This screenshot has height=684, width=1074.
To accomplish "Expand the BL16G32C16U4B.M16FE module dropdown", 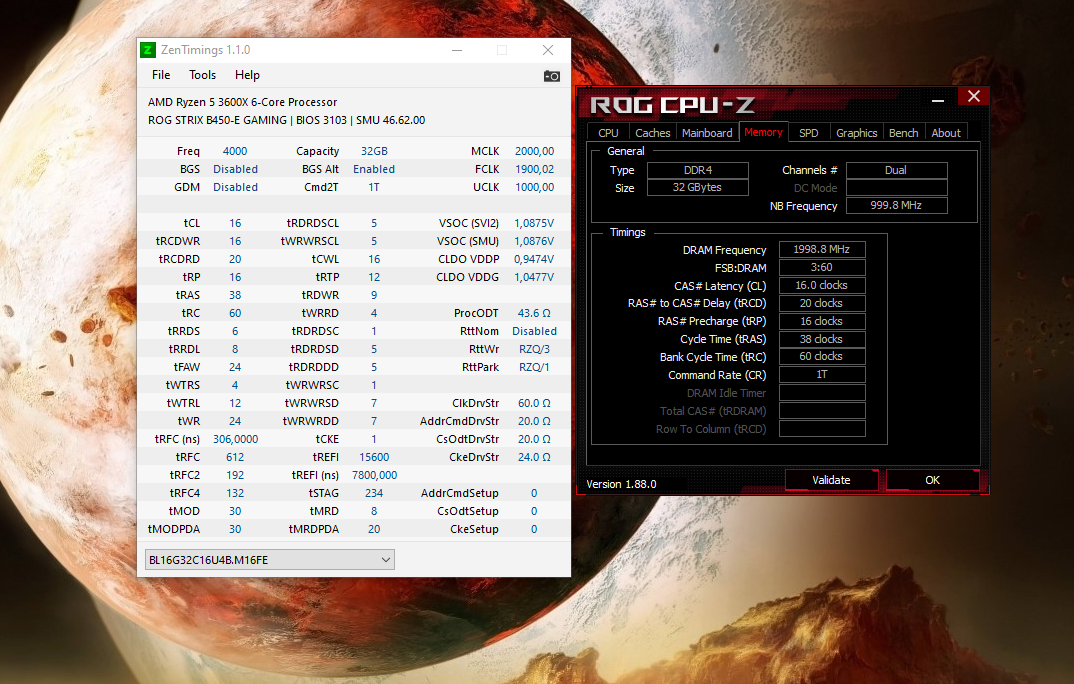I will click(270, 560).
